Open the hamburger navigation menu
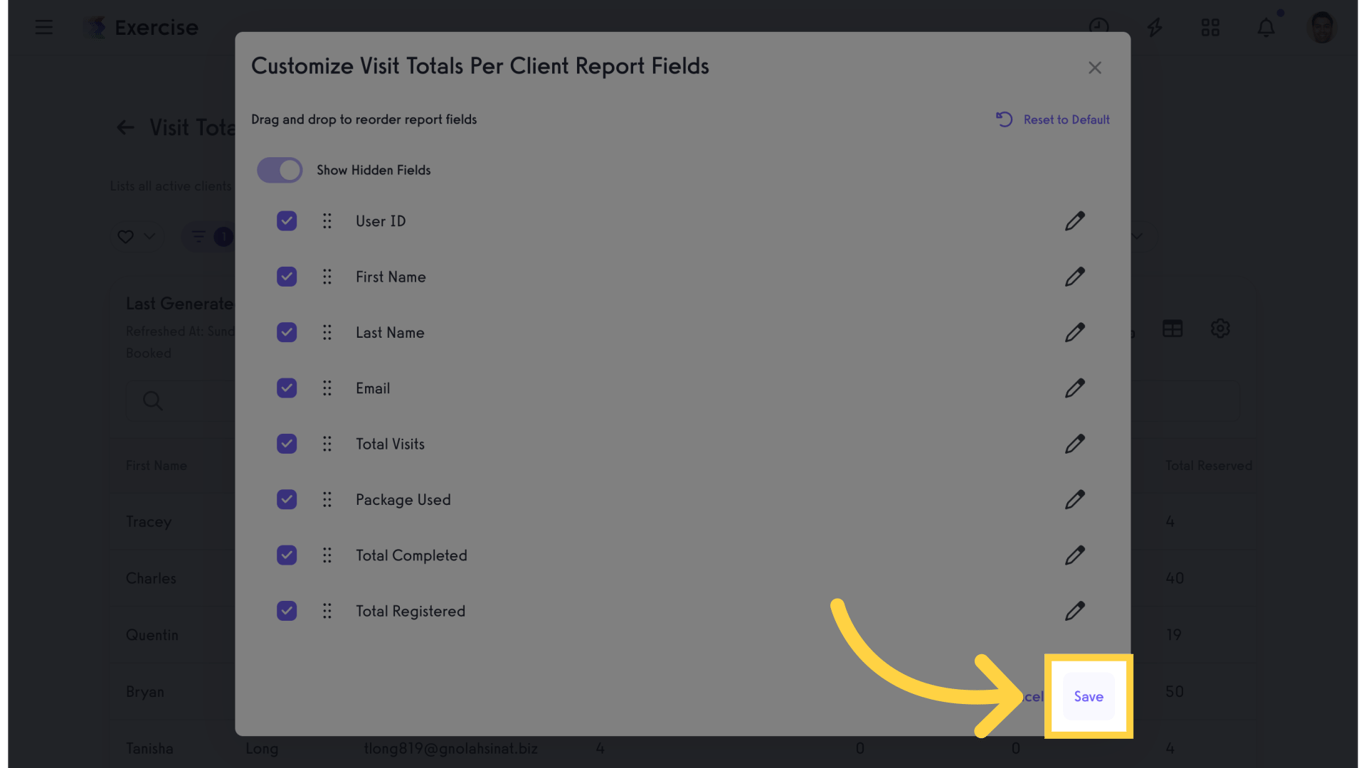The image size is (1366, 768). pos(44,28)
